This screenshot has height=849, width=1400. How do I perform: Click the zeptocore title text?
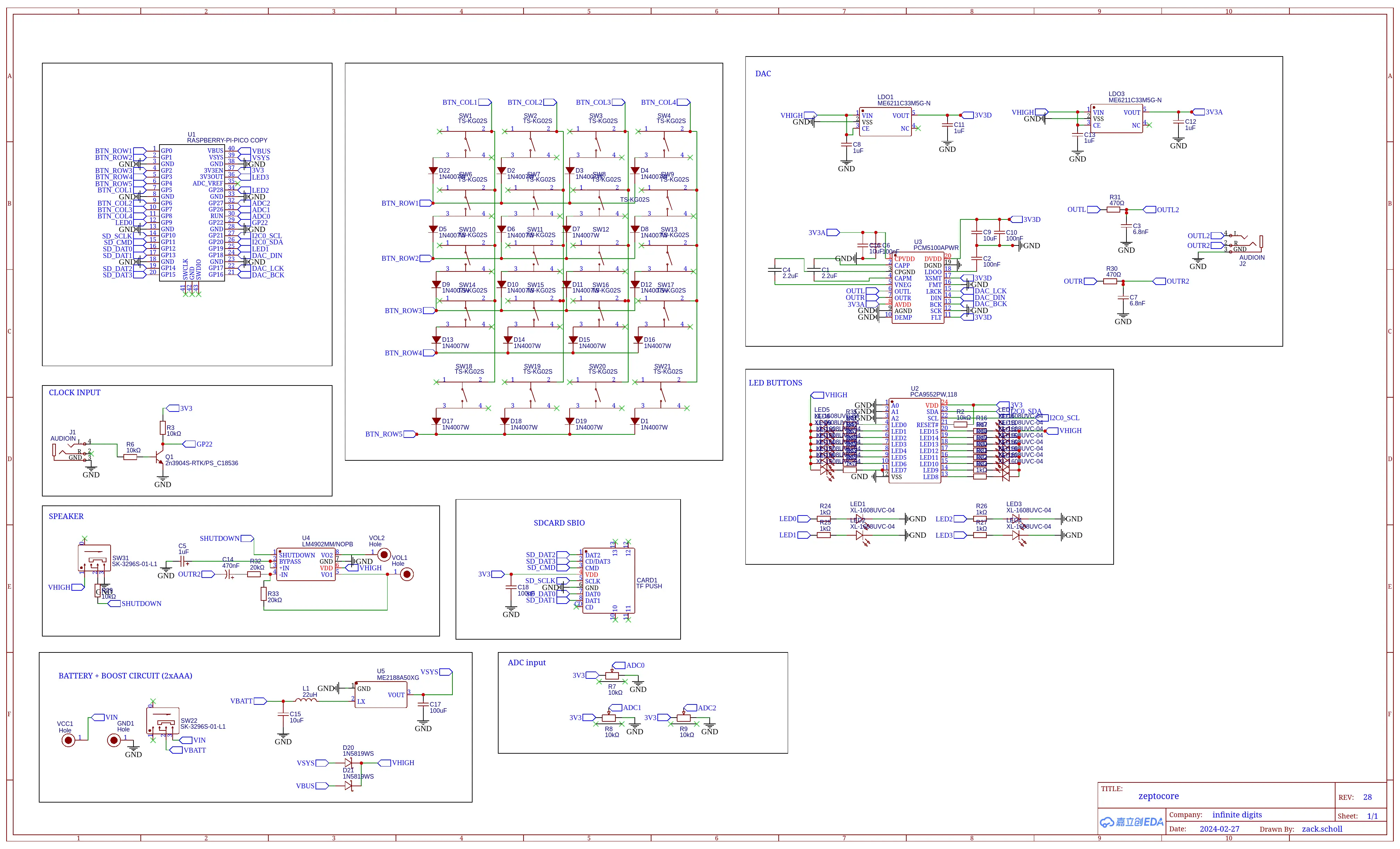1158,796
